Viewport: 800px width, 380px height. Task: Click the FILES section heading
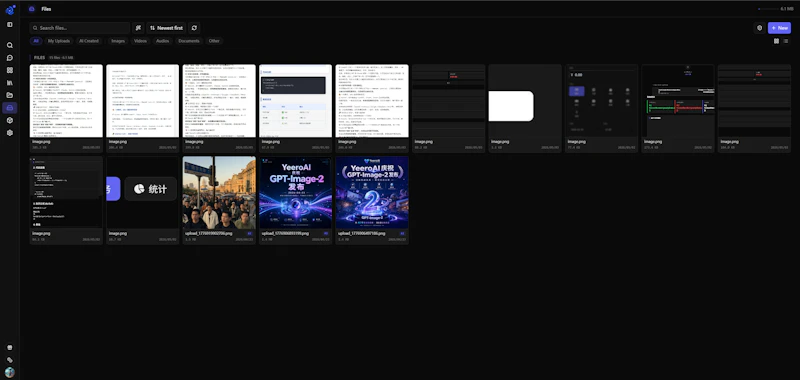(39, 58)
